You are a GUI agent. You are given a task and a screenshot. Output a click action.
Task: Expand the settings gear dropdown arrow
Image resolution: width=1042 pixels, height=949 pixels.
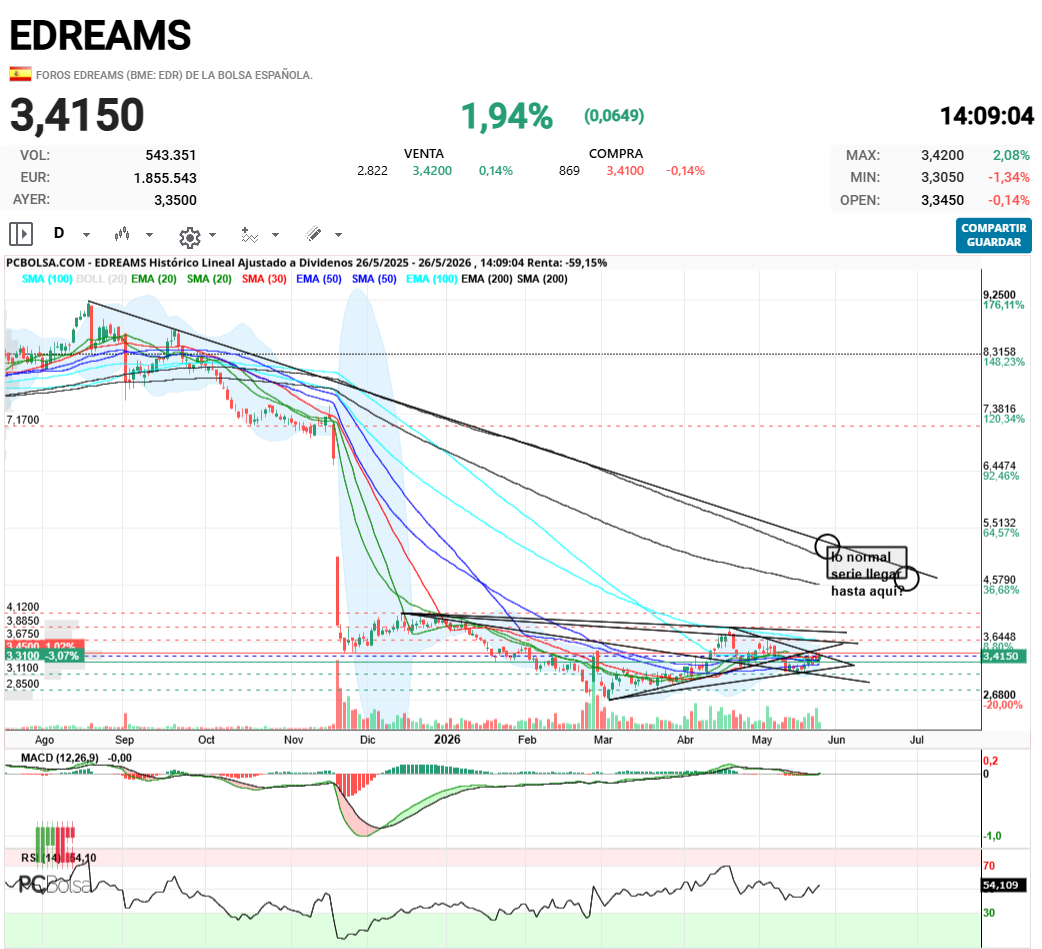click(x=213, y=235)
